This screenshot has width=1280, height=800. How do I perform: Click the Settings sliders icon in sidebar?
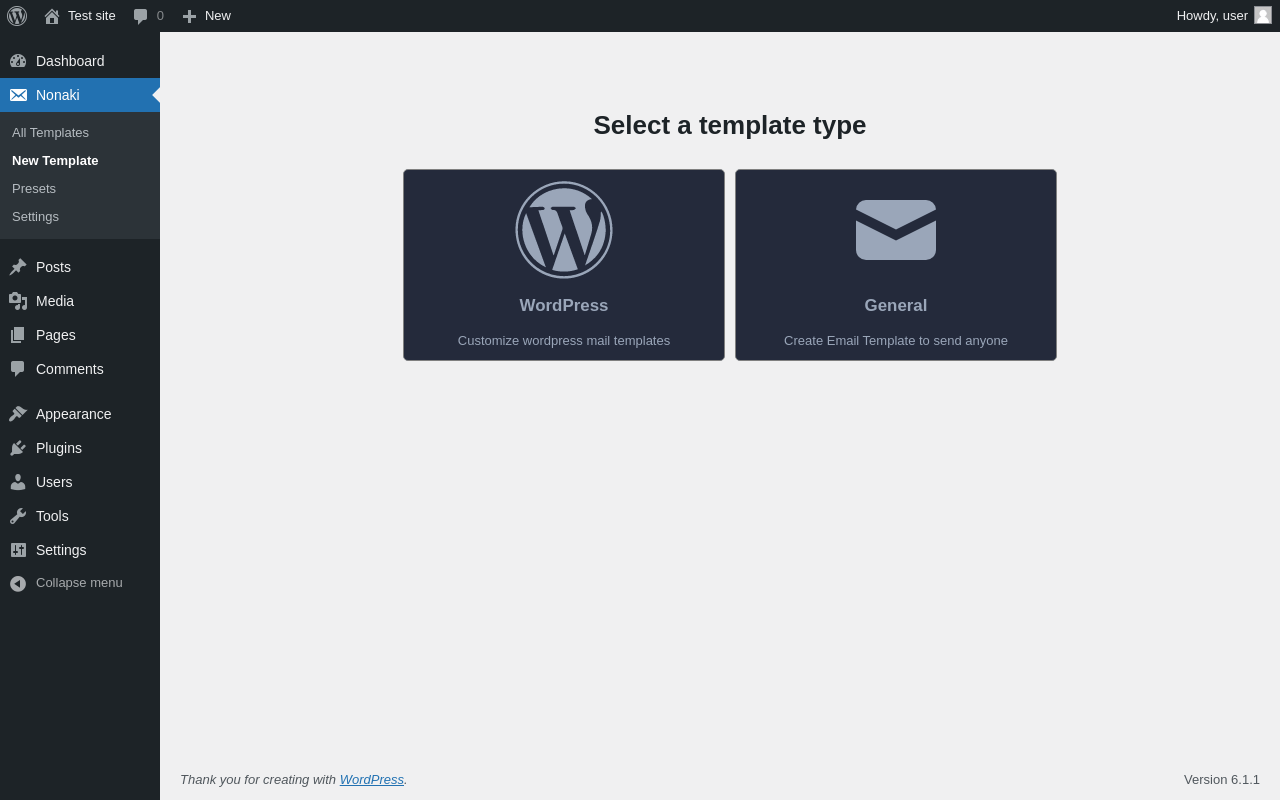click(x=18, y=550)
